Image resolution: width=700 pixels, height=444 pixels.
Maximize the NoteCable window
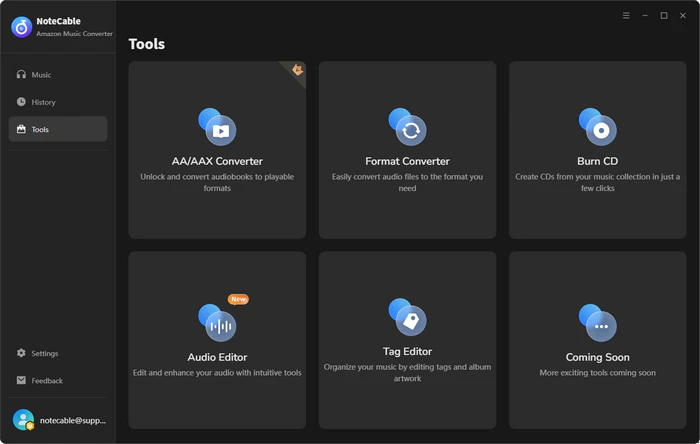[664, 16]
